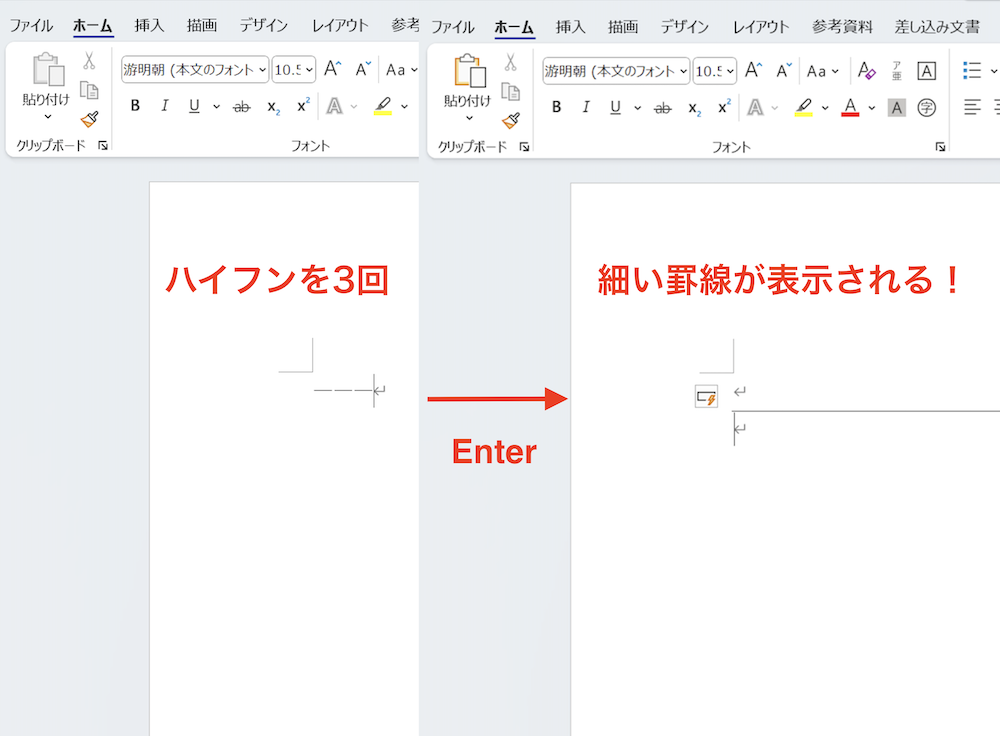Open font size box in left window
The height and width of the screenshot is (736, 1000).
tap(294, 70)
